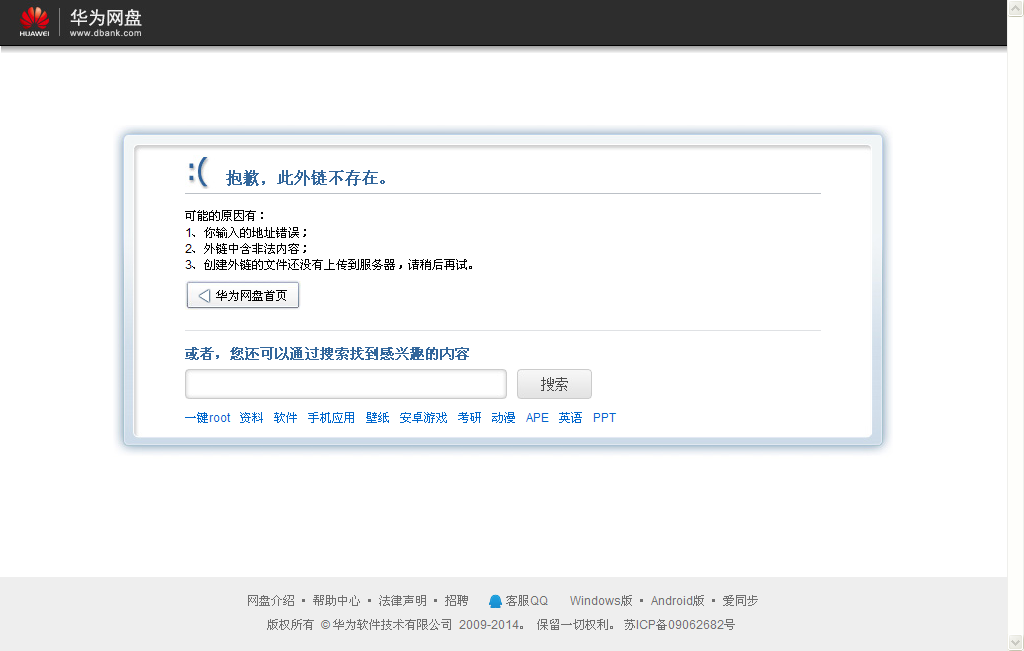Visit 帮助中心 in the footer
1024x651 pixels.
(x=336, y=601)
